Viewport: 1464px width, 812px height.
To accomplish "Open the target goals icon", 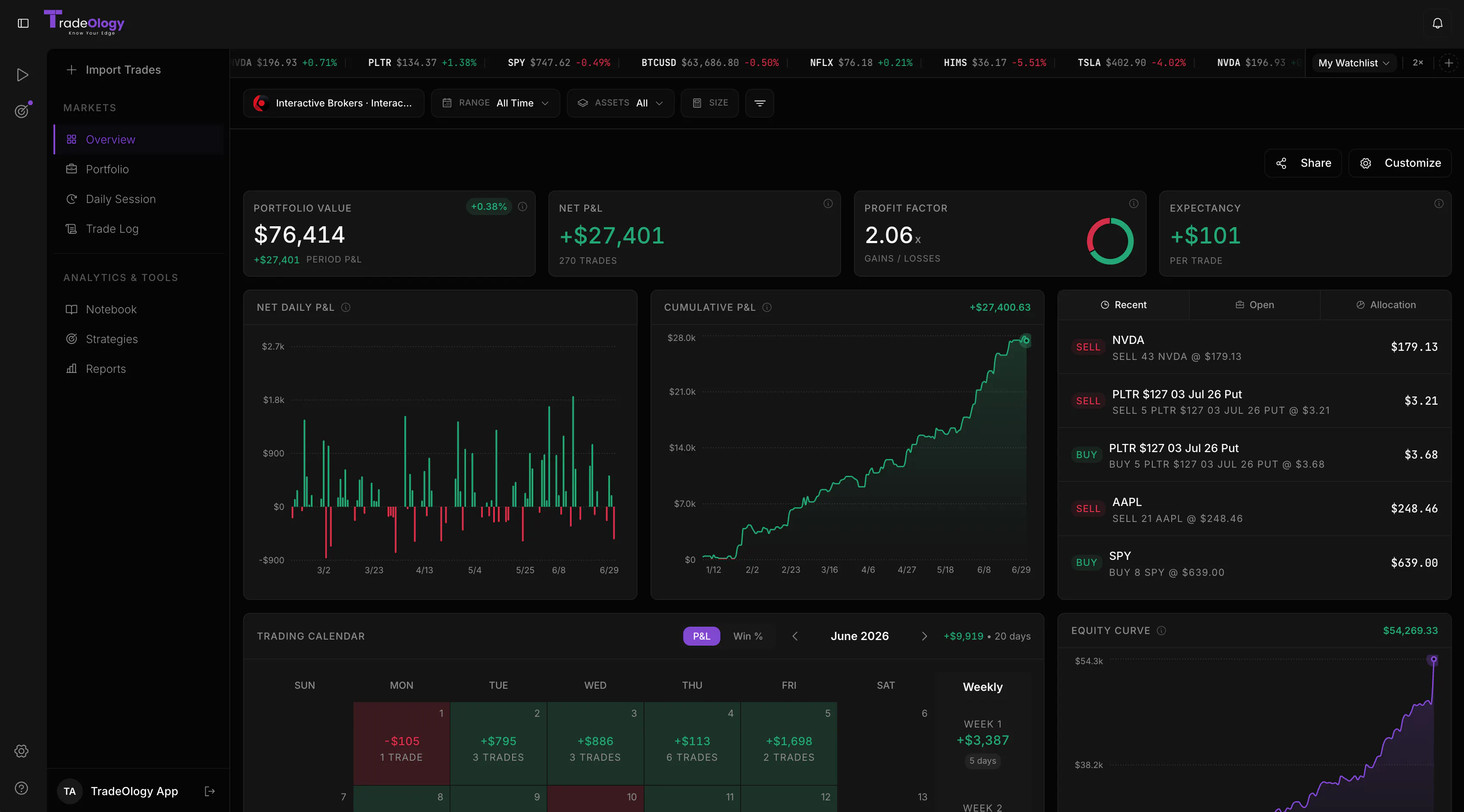I will tap(22, 110).
